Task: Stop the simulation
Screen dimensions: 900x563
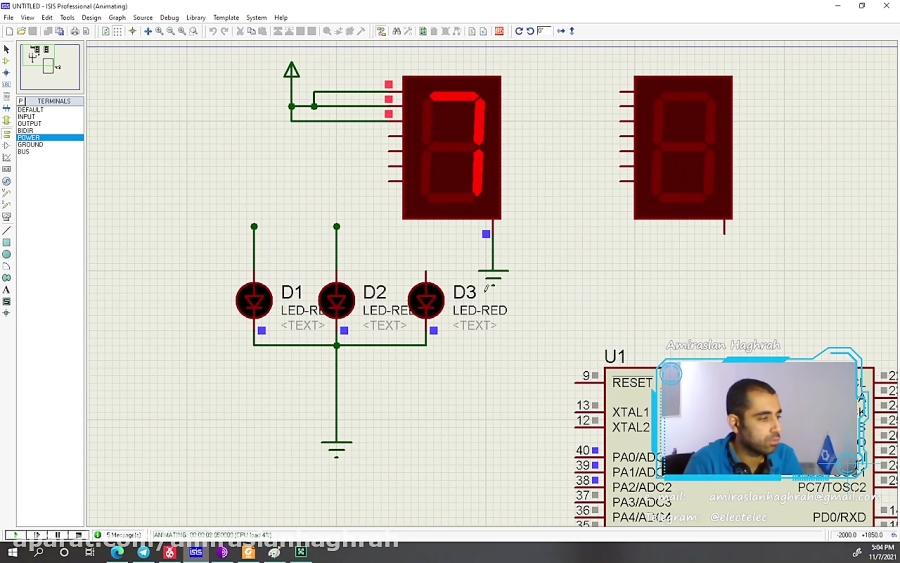Action: click(x=78, y=535)
